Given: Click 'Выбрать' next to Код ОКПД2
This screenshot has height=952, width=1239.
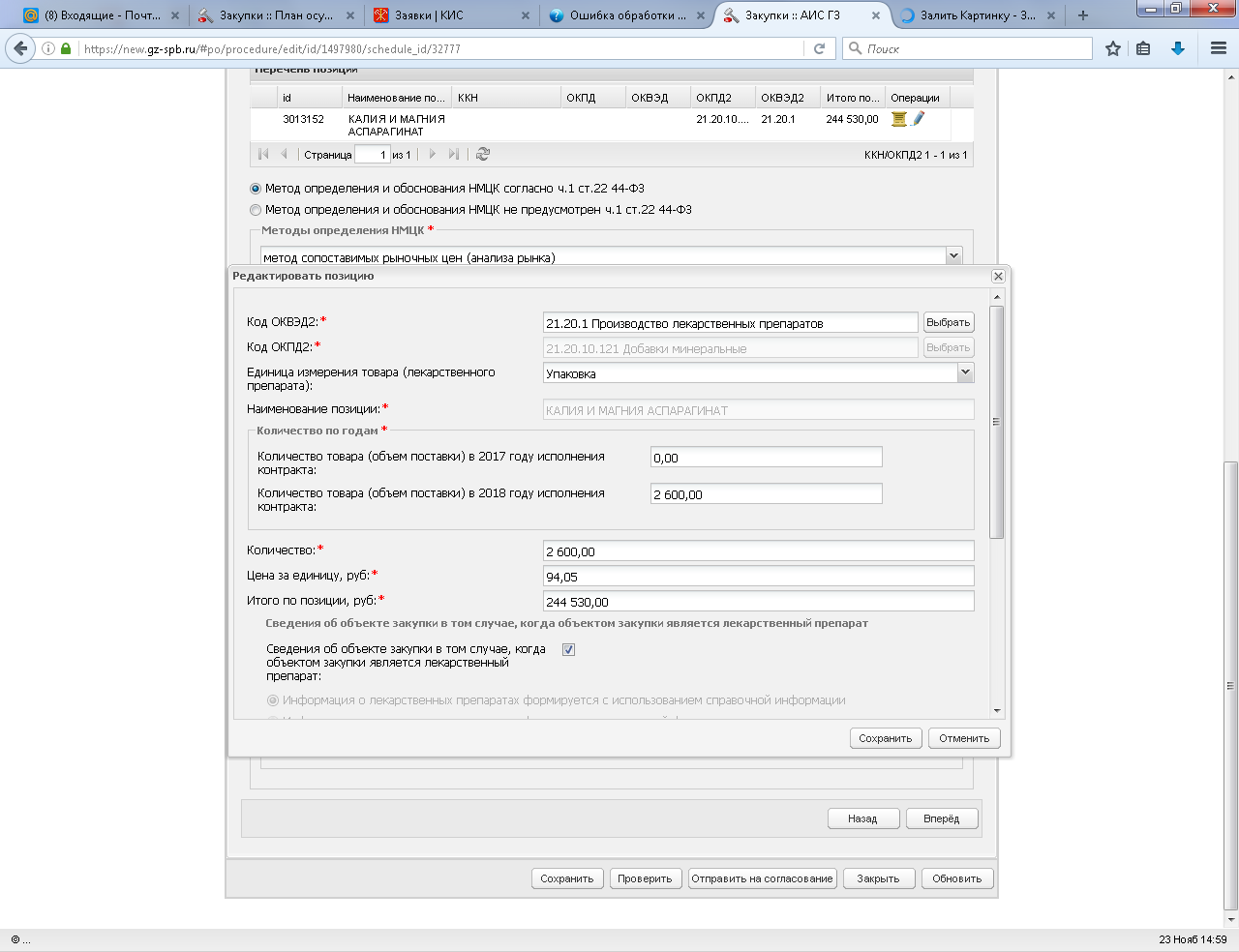Looking at the screenshot, I should tap(948, 347).
